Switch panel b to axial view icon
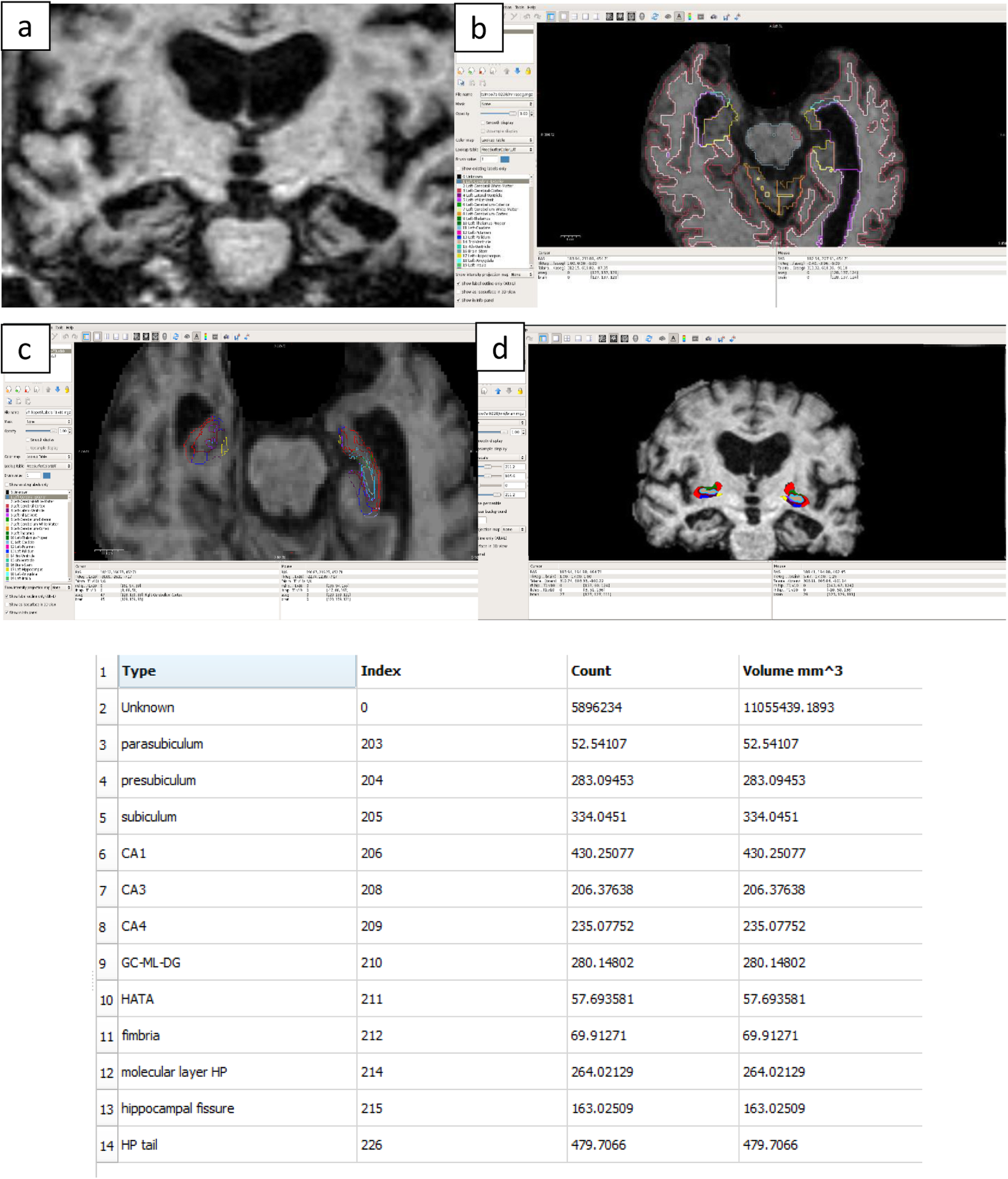Viewport: 1008px width, 1179px height. click(631, 17)
